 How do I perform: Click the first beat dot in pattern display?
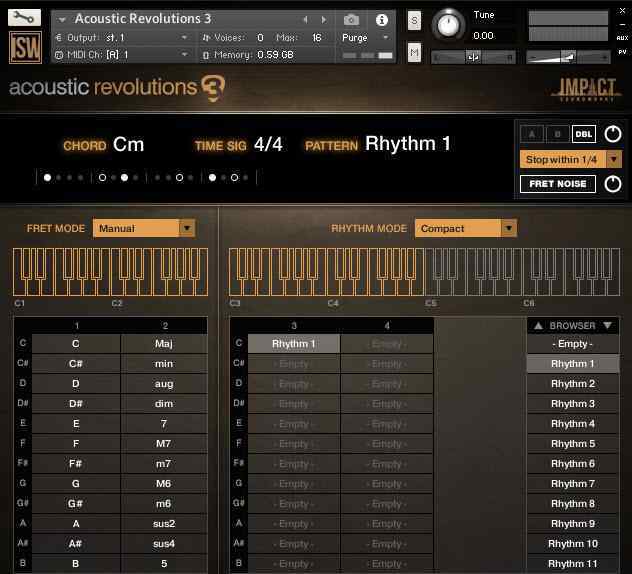(x=48, y=177)
